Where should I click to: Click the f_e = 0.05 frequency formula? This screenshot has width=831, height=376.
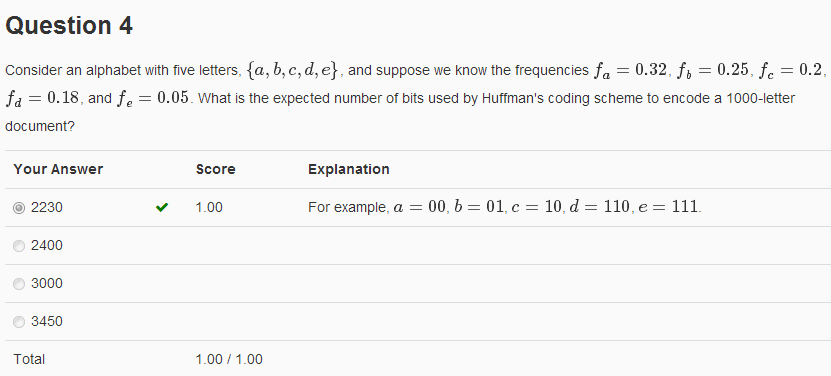[153, 98]
